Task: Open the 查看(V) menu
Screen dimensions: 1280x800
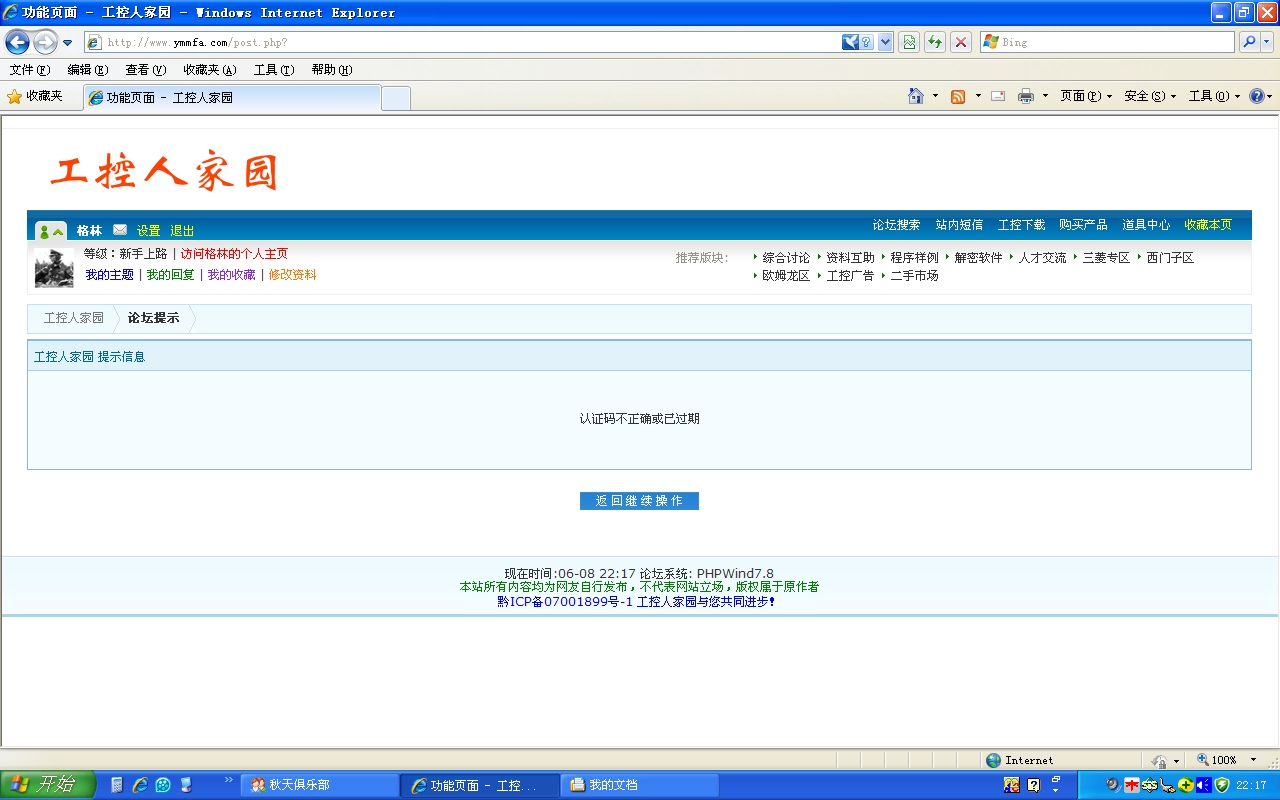Action: pos(145,70)
